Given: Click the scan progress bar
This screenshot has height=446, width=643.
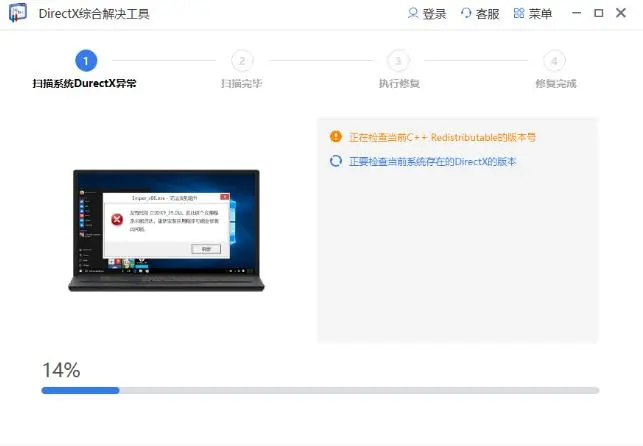Looking at the screenshot, I should pyautogui.click(x=320, y=390).
